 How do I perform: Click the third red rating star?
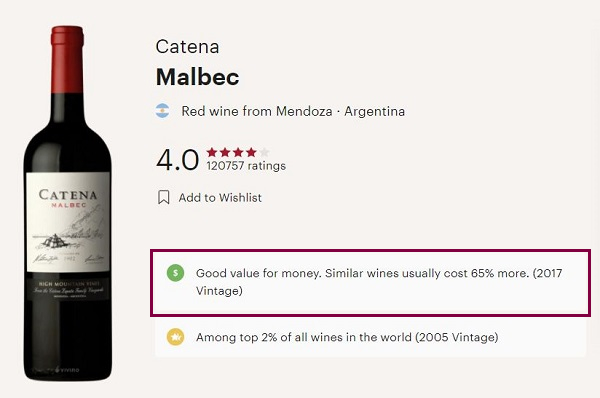point(238,152)
